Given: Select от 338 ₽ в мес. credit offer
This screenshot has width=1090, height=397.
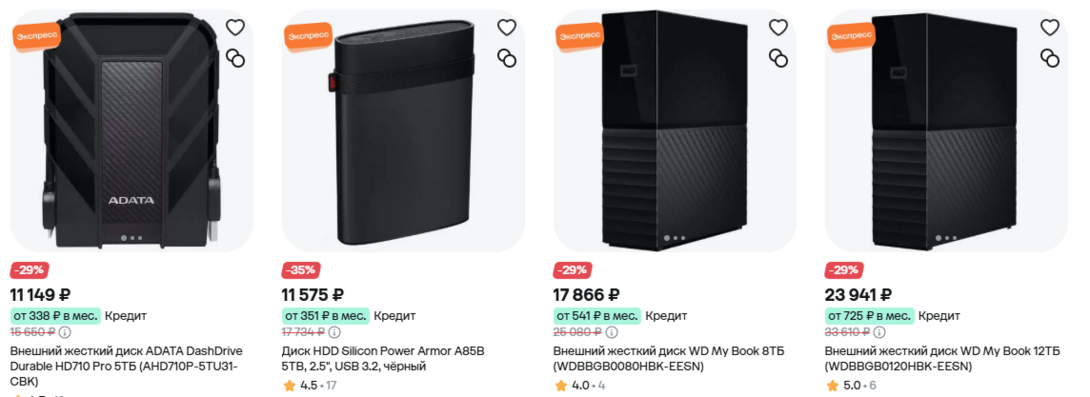Looking at the screenshot, I should pos(56,316).
